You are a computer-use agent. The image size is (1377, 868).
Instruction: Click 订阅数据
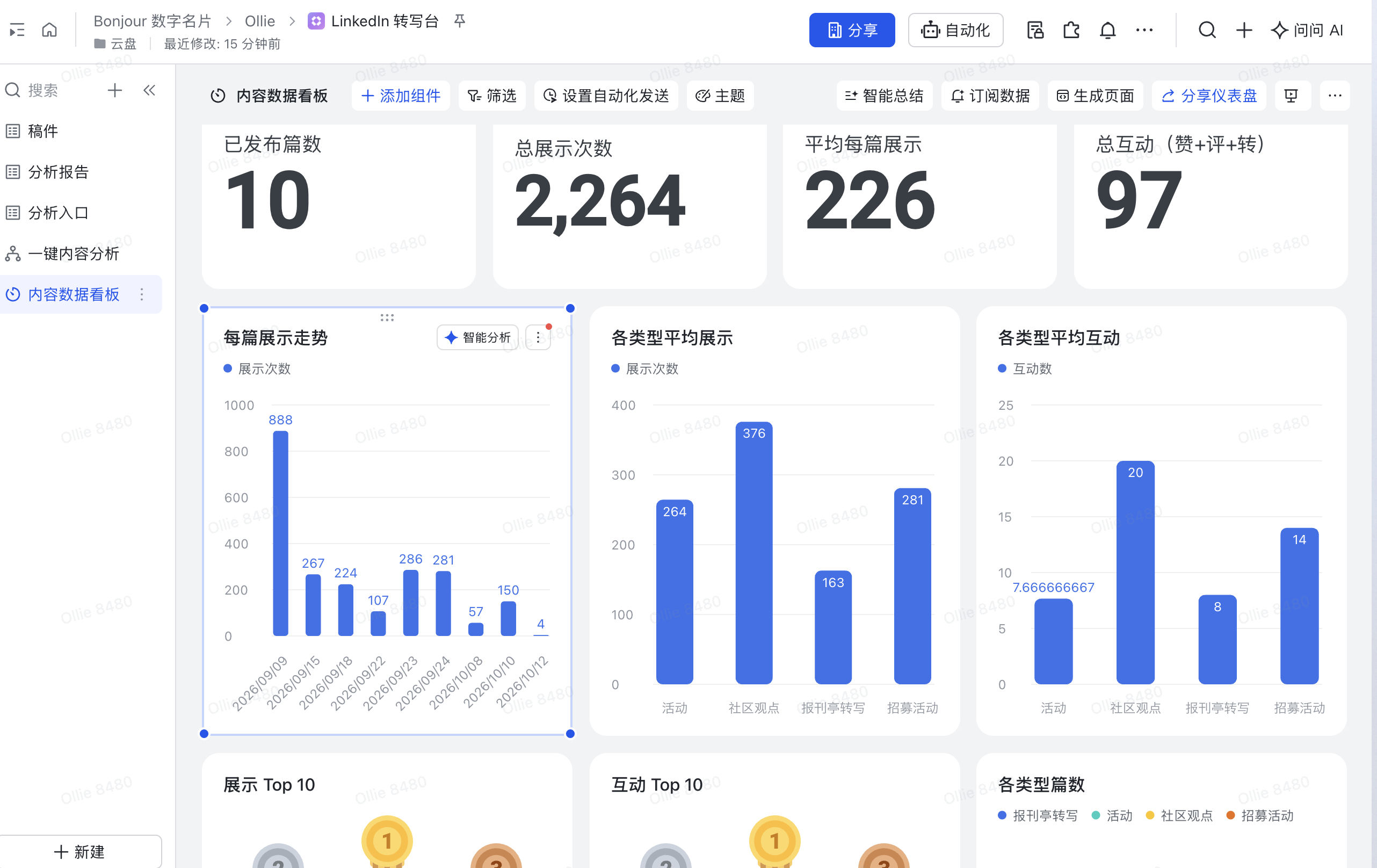coord(990,96)
